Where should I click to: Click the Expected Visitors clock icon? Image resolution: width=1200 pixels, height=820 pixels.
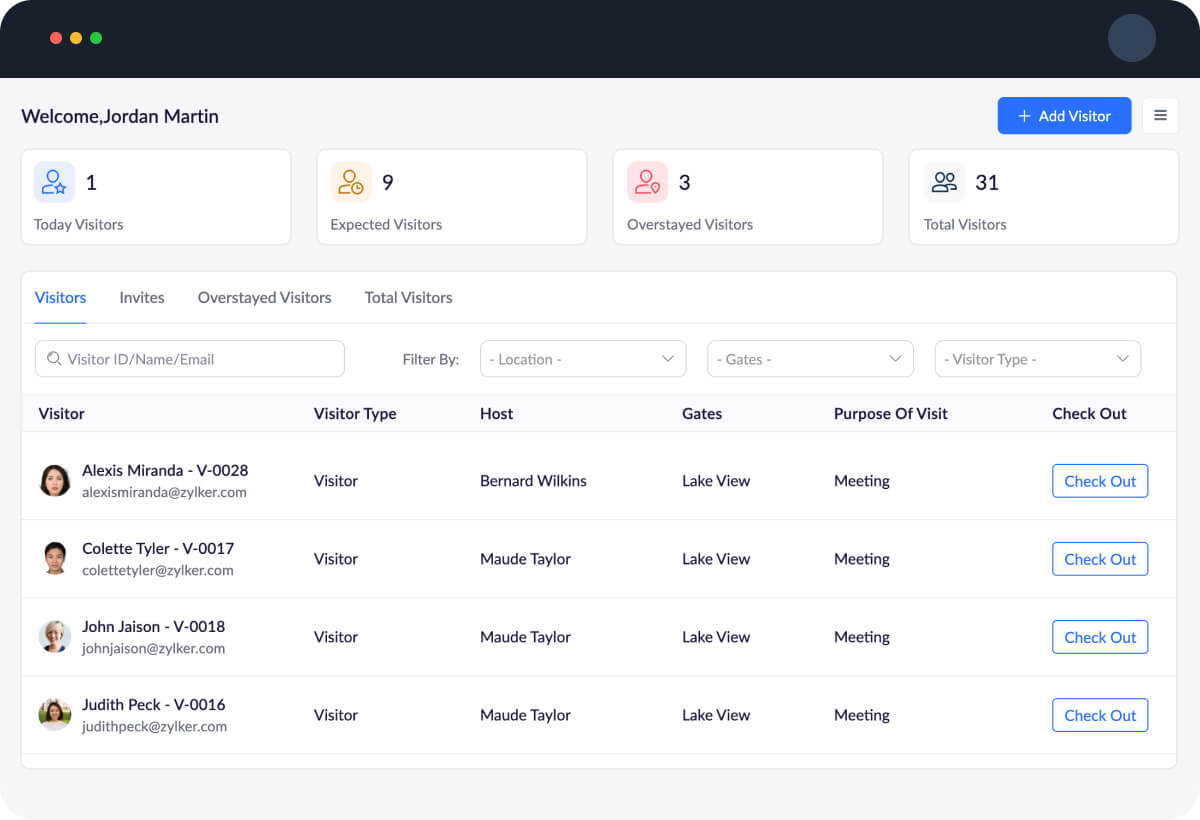coord(351,182)
